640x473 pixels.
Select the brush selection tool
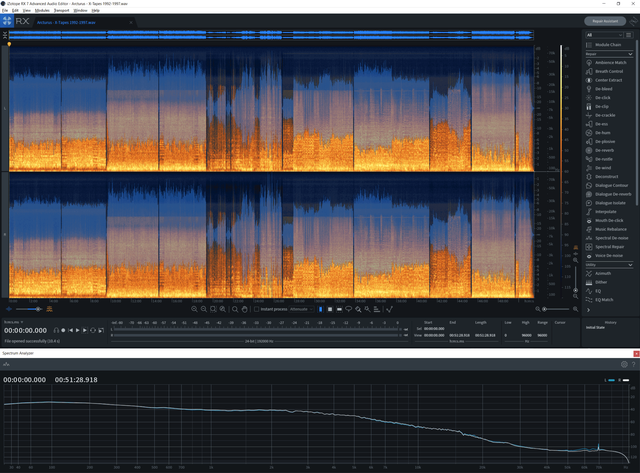[358, 309]
